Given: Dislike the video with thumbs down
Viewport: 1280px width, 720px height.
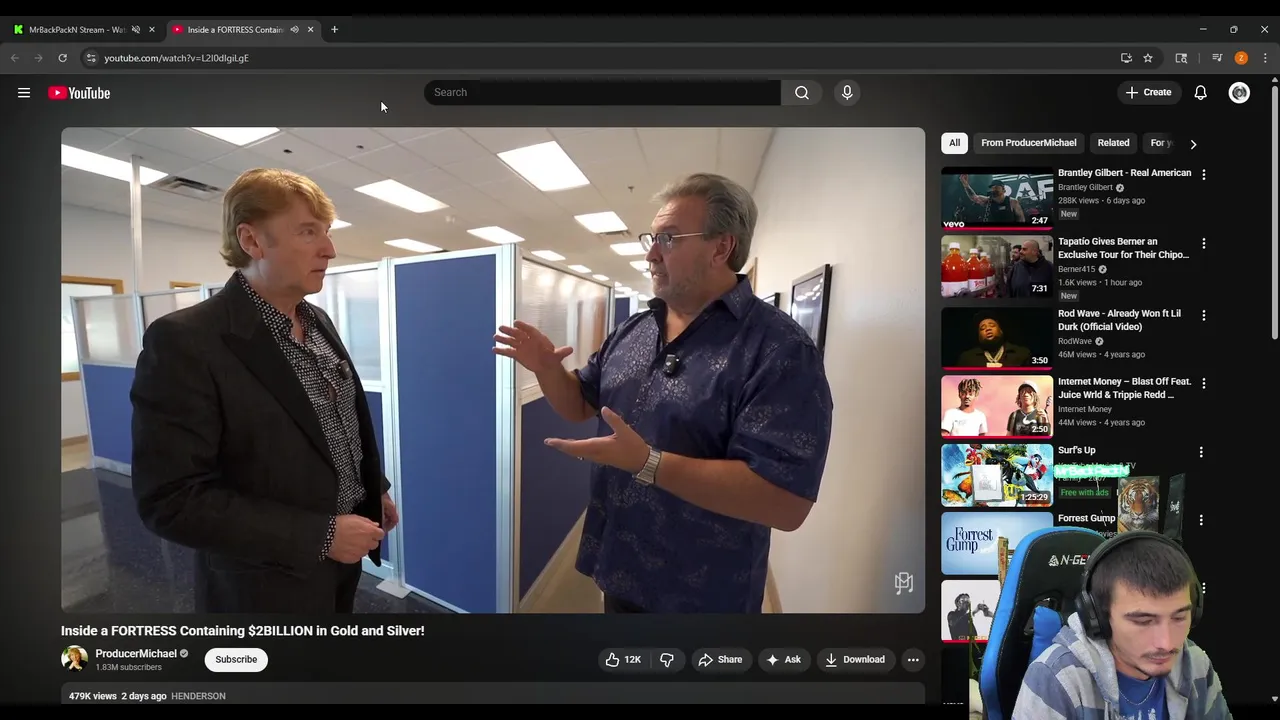Looking at the screenshot, I should point(667,660).
